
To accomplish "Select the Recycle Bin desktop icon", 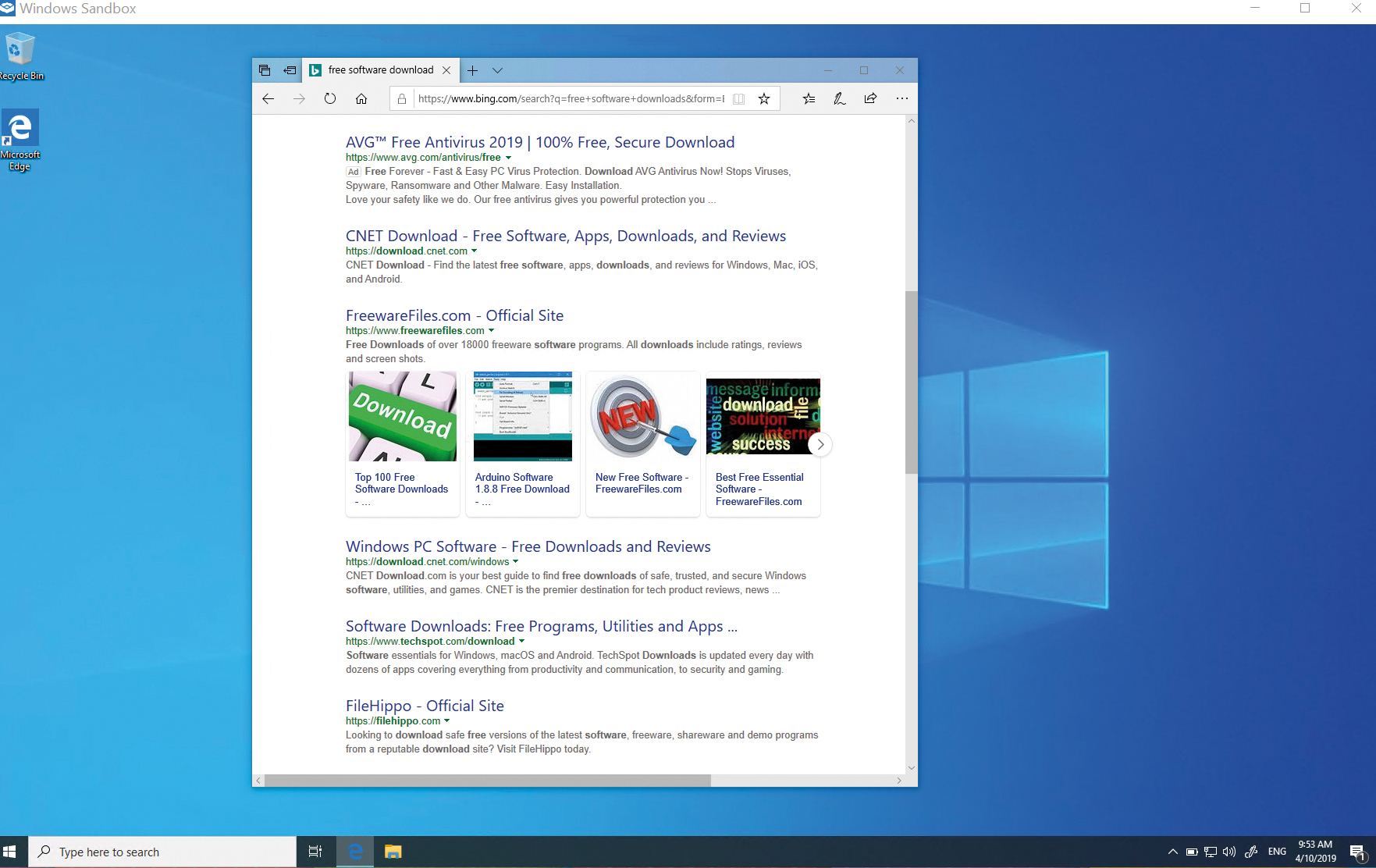I will [x=20, y=56].
